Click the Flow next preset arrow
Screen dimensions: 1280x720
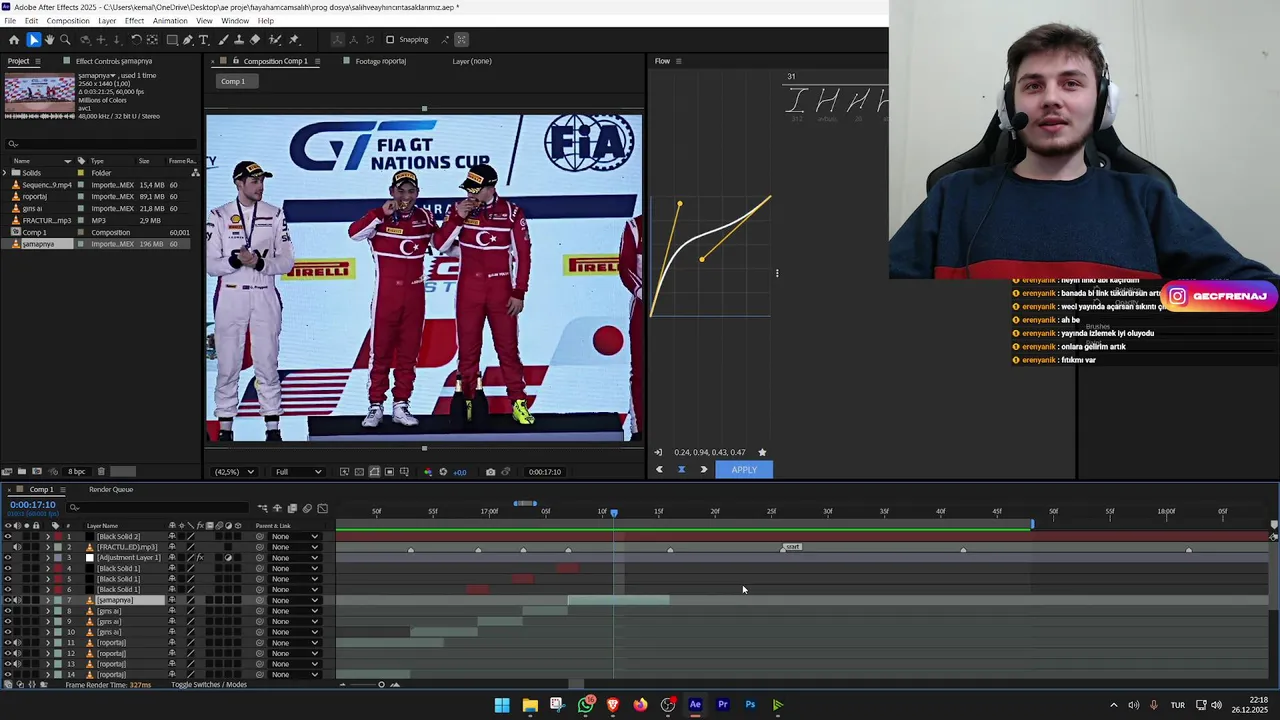[704, 470]
